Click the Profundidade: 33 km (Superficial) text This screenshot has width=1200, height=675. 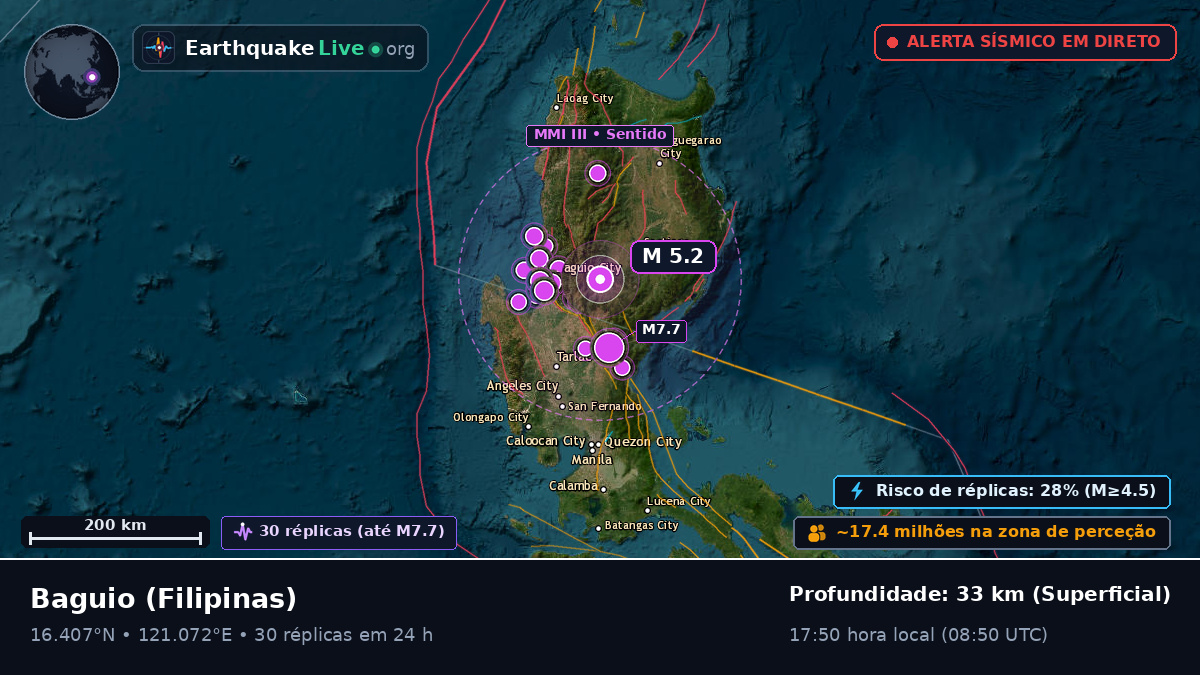(x=980, y=595)
